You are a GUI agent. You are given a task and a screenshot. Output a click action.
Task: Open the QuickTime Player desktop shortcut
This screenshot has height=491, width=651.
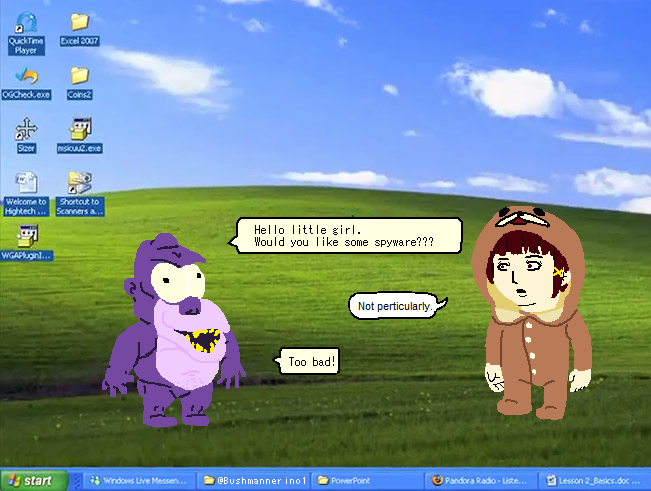26,22
